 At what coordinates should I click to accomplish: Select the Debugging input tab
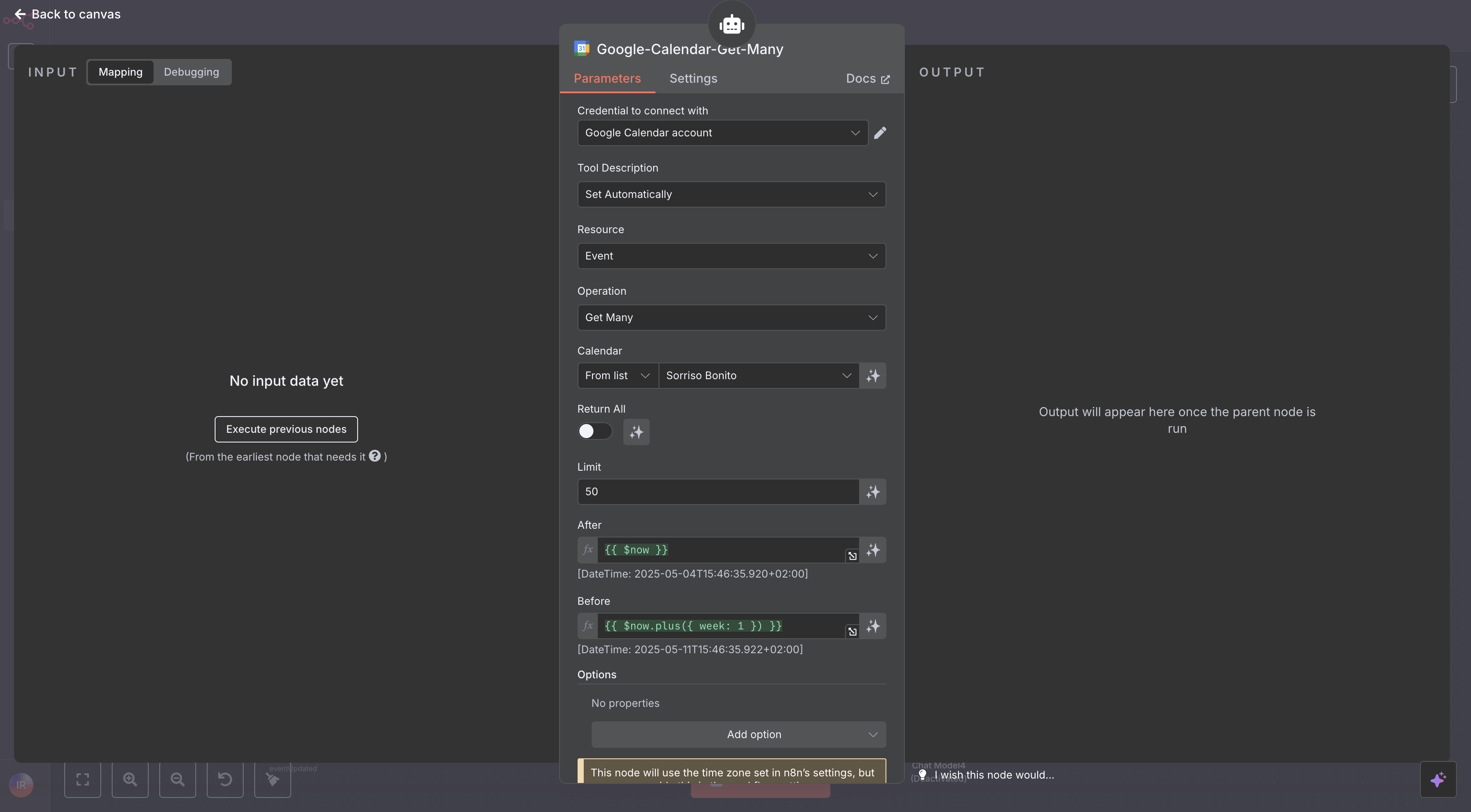tap(191, 72)
